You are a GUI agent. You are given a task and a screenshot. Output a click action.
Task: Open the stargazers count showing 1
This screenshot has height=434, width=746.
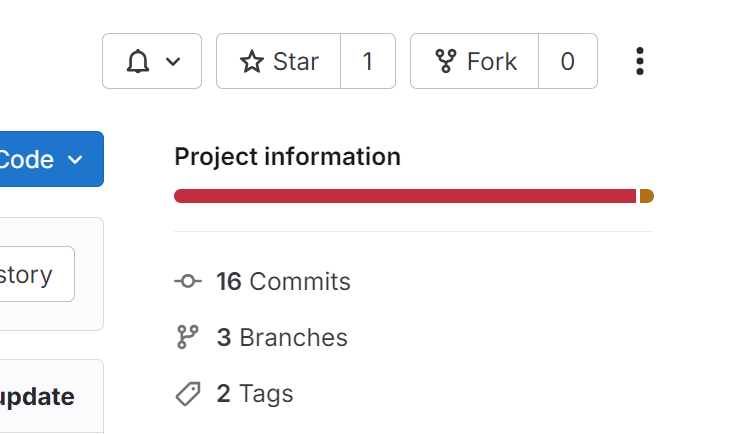click(368, 62)
